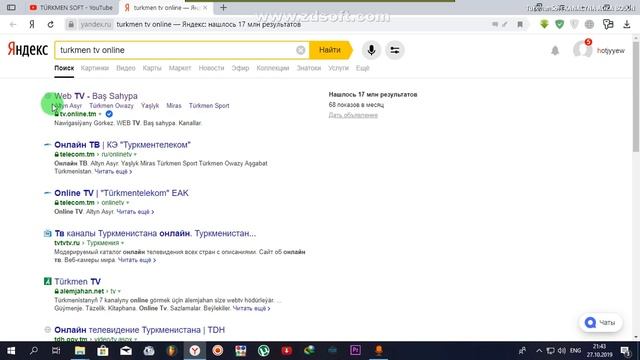Open Yandex Browser icon in taskbar

[x=195, y=351]
